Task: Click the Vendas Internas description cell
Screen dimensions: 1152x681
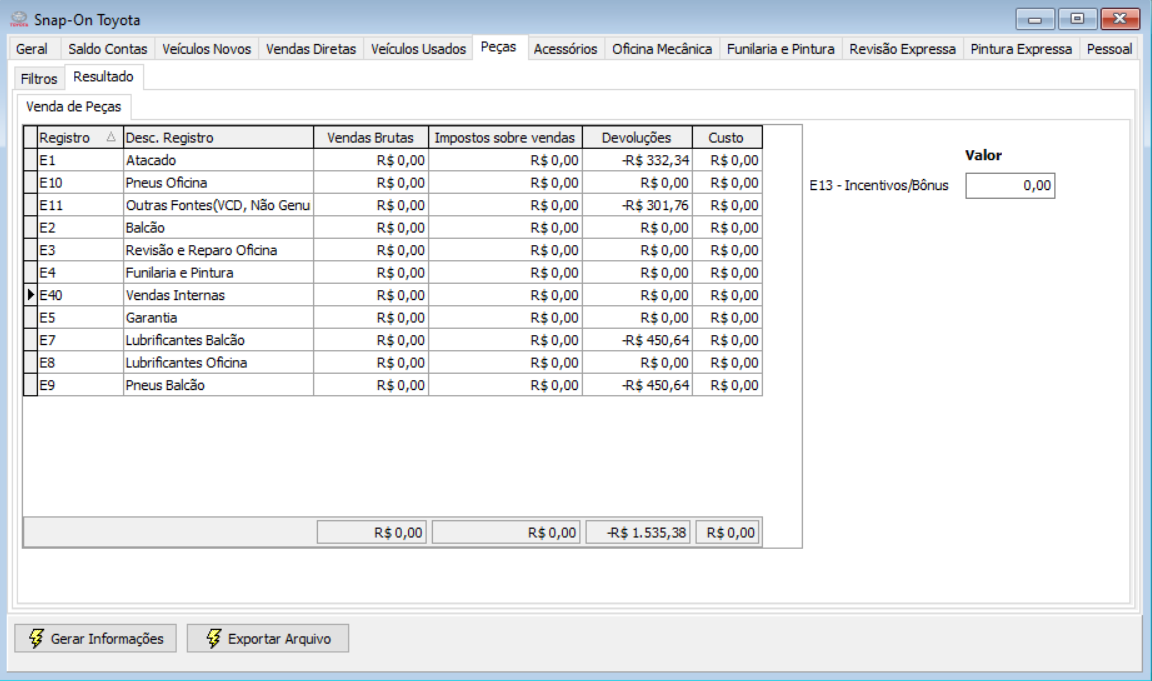Action: pos(218,295)
